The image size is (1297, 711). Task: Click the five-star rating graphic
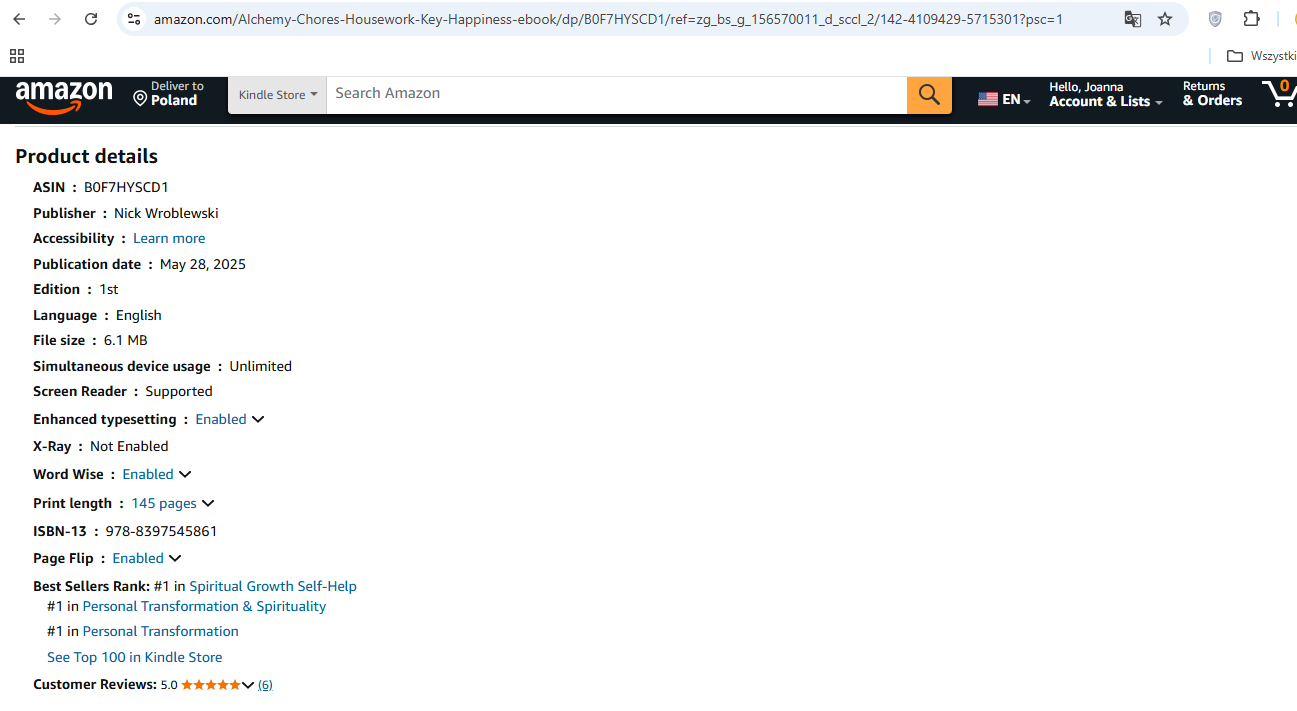click(210, 685)
